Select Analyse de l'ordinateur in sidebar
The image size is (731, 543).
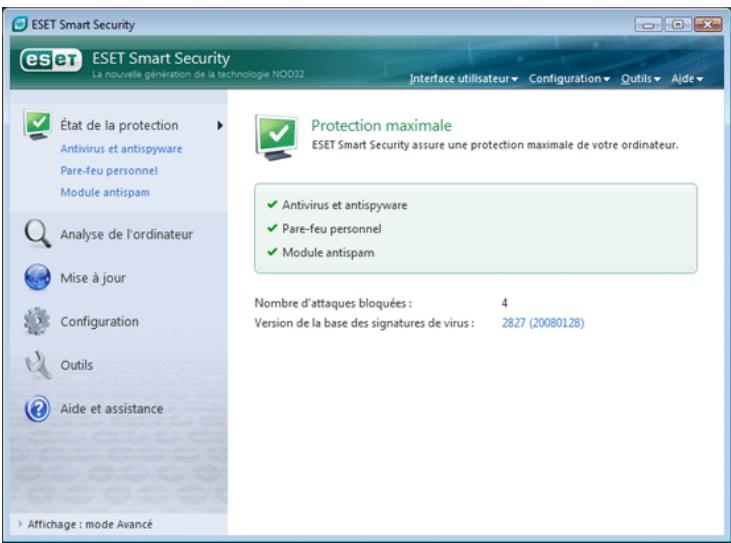coord(126,234)
